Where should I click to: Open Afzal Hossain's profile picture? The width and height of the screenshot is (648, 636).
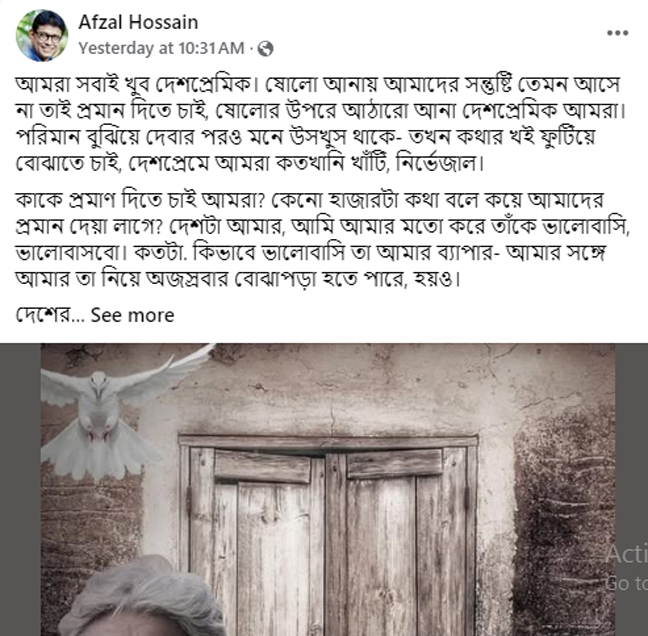(42, 36)
